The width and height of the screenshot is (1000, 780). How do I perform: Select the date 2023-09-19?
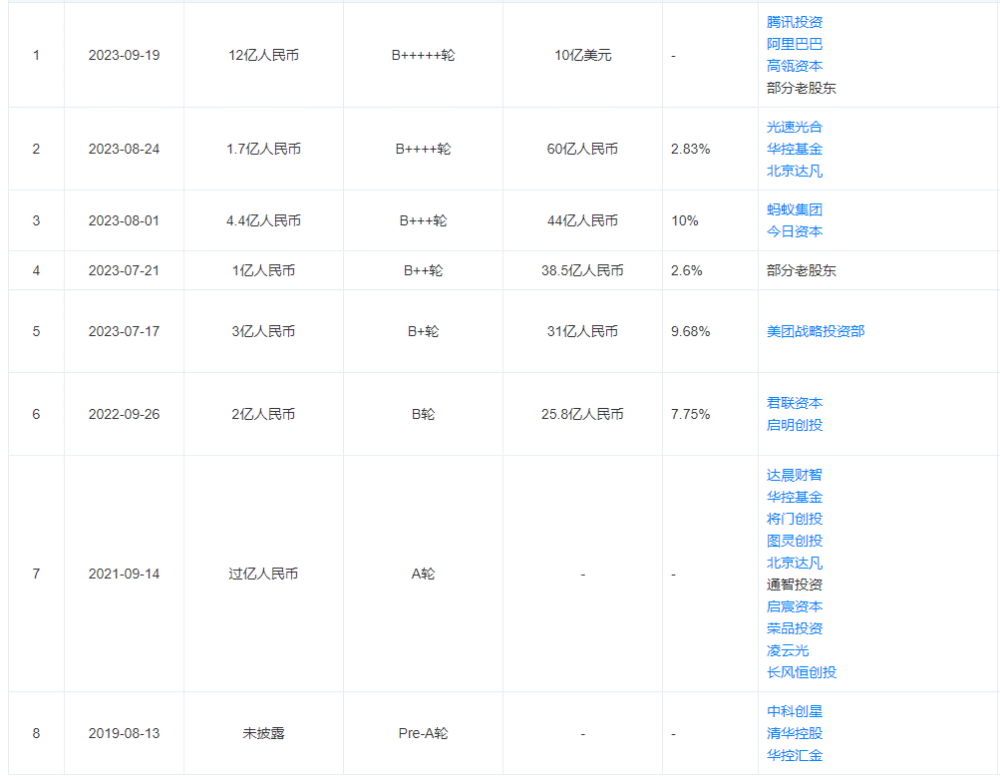pyautogui.click(x=124, y=55)
